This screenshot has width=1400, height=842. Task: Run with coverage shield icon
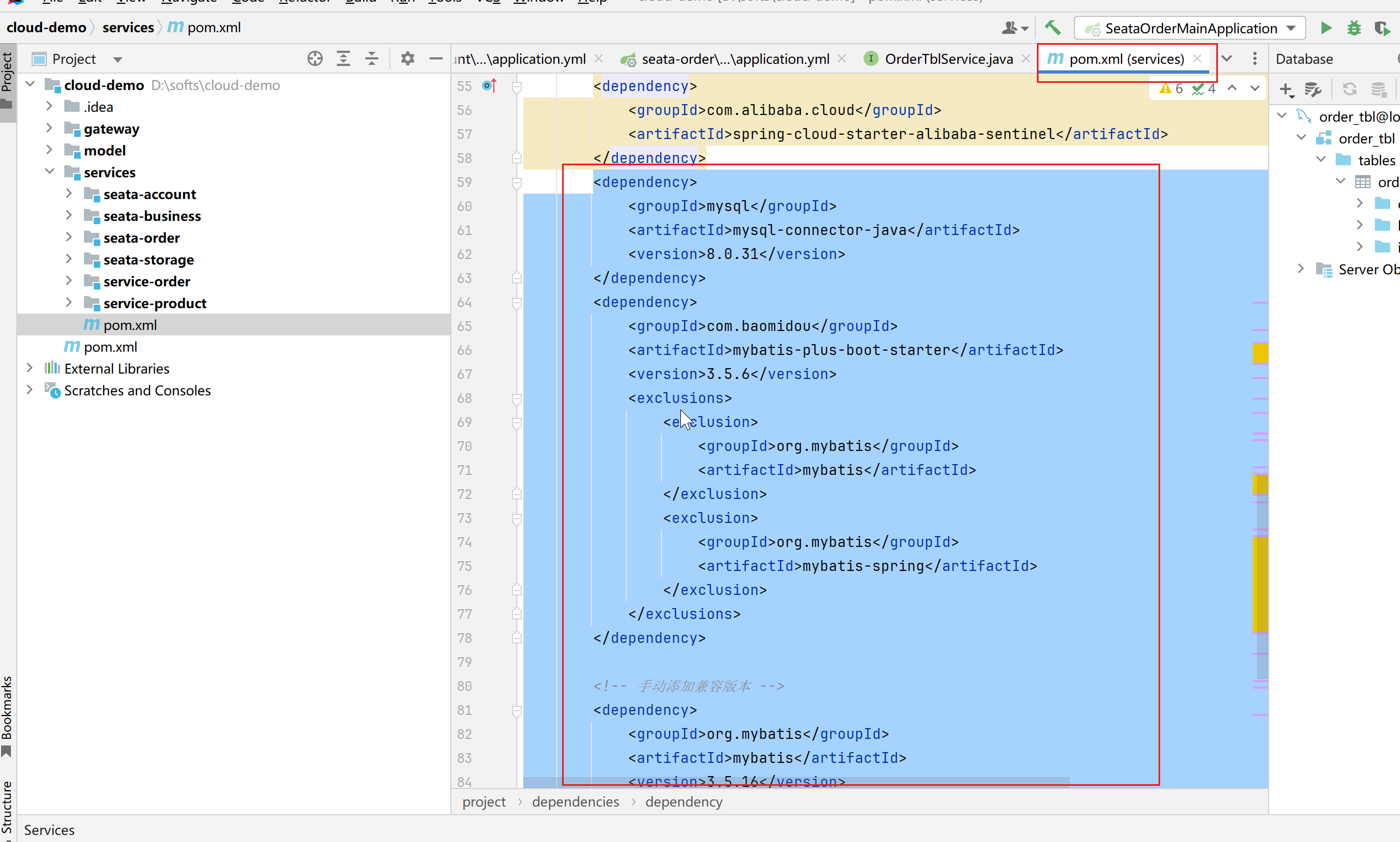tap(1382, 28)
